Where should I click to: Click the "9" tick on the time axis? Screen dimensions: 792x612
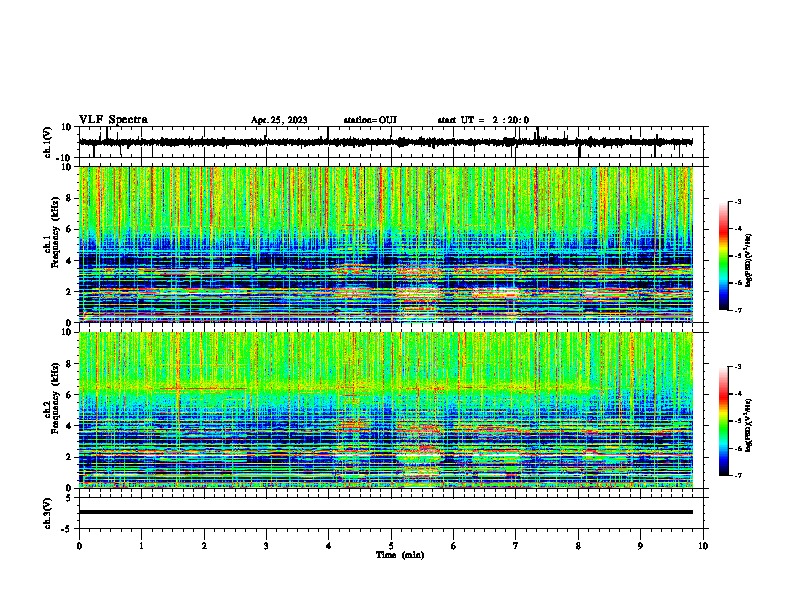coord(640,546)
